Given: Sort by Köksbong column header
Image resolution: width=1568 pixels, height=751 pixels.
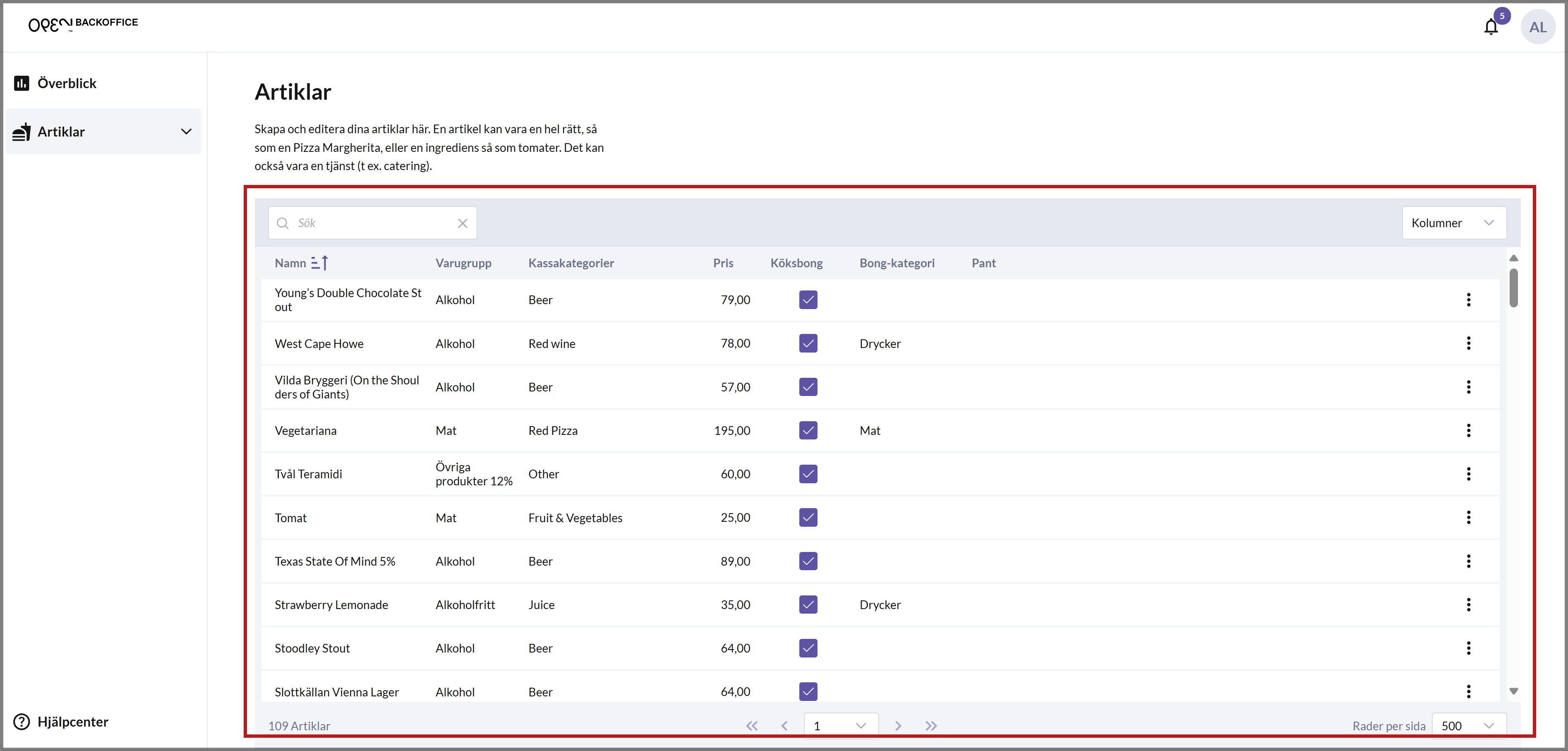Looking at the screenshot, I should [x=796, y=263].
